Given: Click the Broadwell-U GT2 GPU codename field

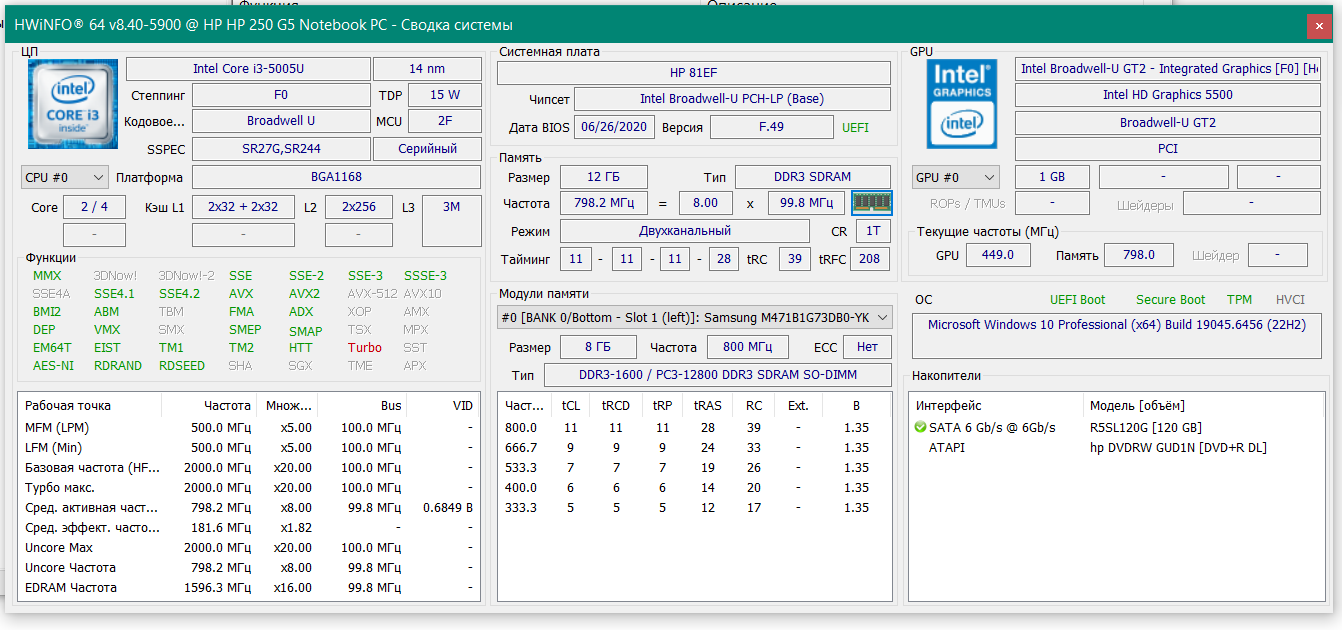Looking at the screenshot, I should (x=1167, y=122).
